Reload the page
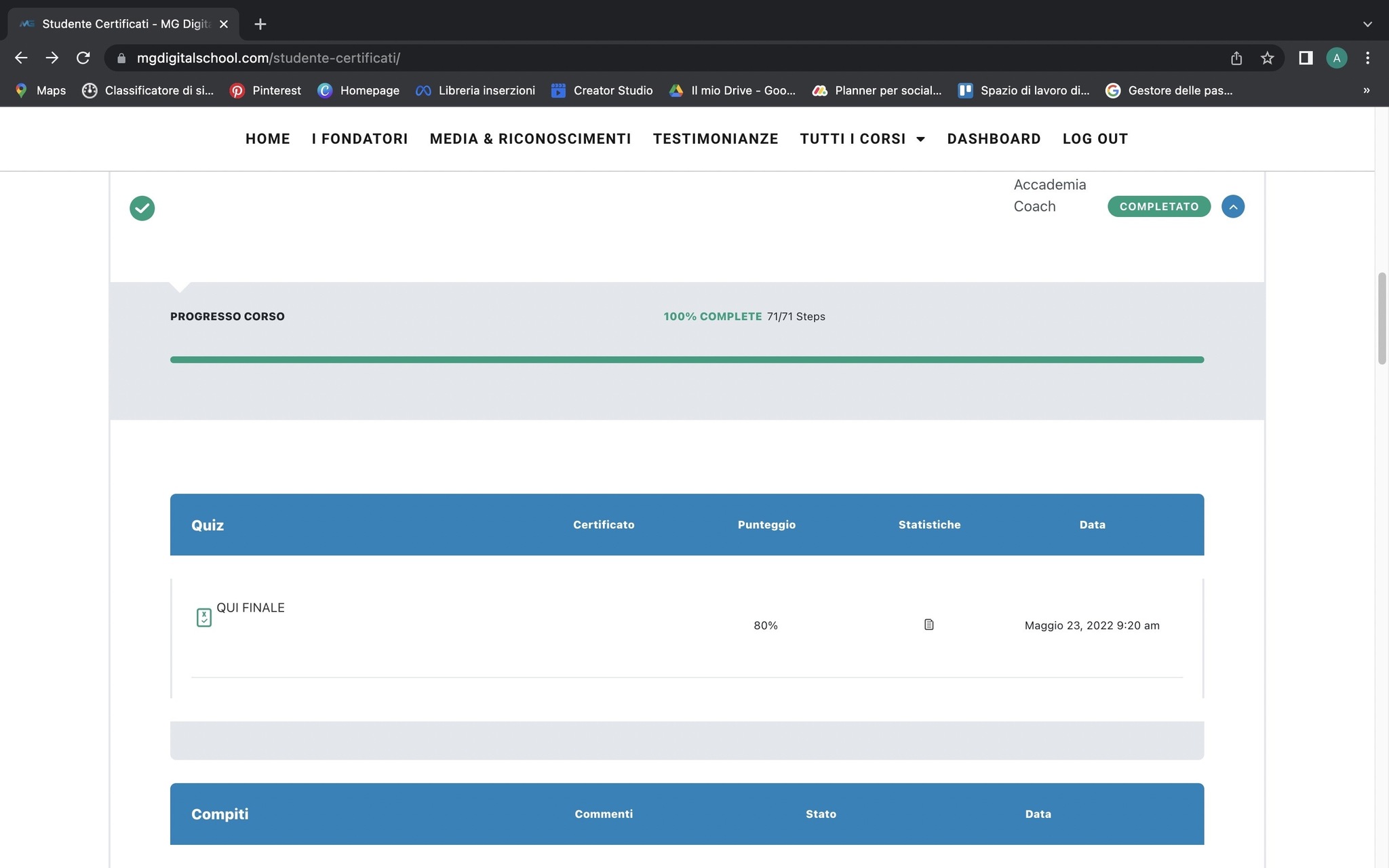The width and height of the screenshot is (1389, 868). click(x=83, y=58)
